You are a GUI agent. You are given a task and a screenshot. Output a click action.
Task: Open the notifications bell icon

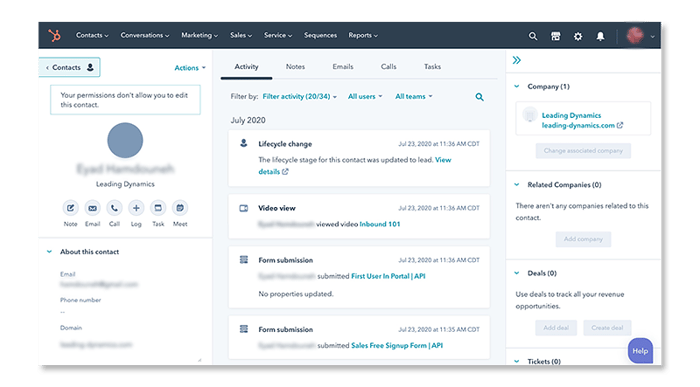pyautogui.click(x=600, y=36)
